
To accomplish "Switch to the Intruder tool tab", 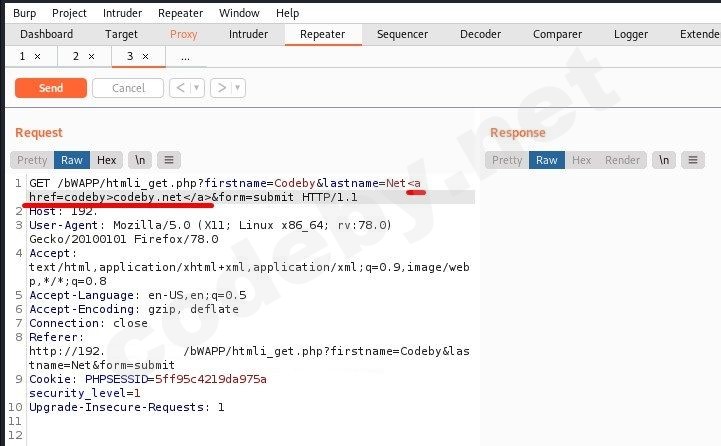I will tap(248, 34).
